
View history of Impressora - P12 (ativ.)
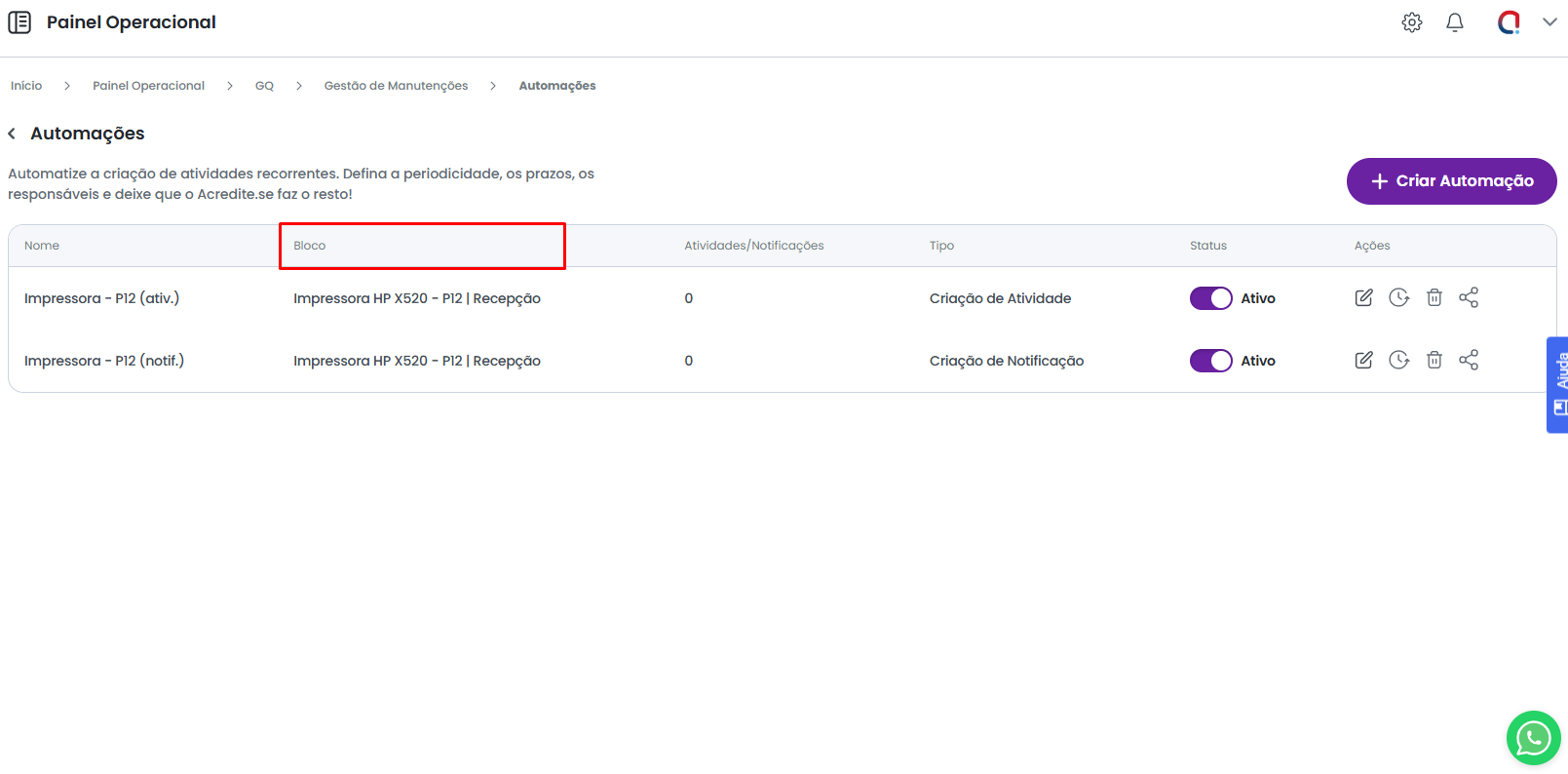1398,298
